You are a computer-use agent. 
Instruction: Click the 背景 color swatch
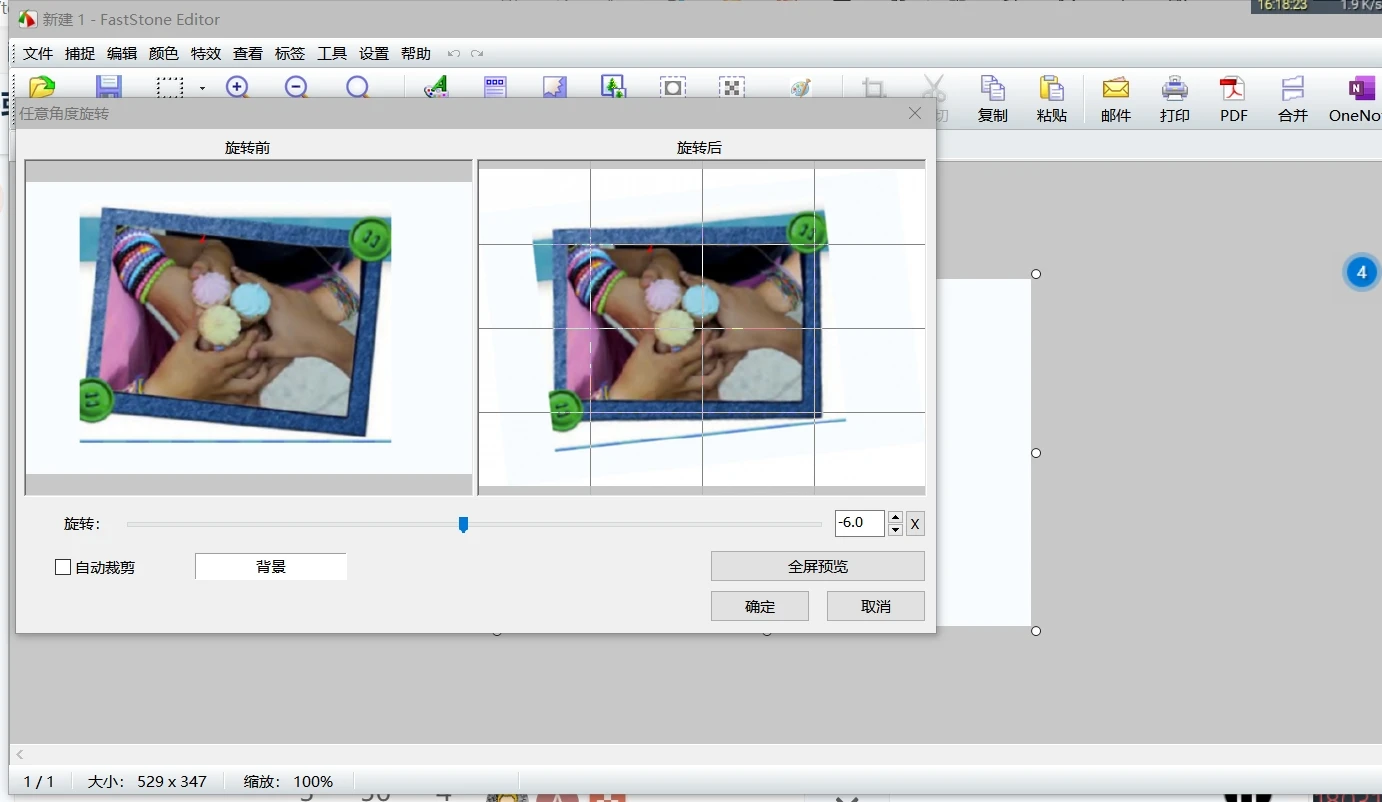pyautogui.click(x=271, y=567)
